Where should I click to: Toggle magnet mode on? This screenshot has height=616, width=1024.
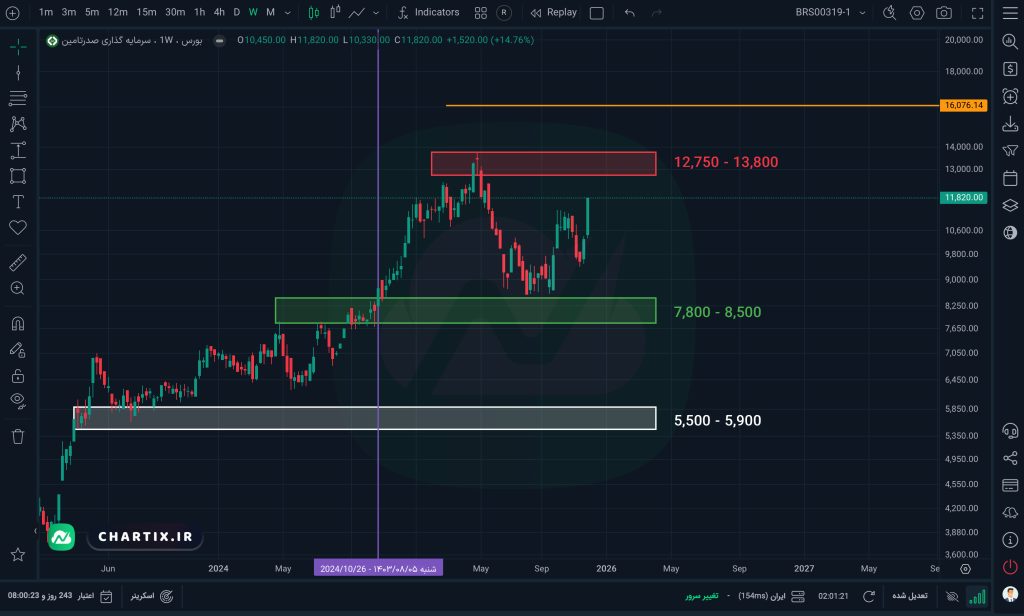pyautogui.click(x=17, y=325)
